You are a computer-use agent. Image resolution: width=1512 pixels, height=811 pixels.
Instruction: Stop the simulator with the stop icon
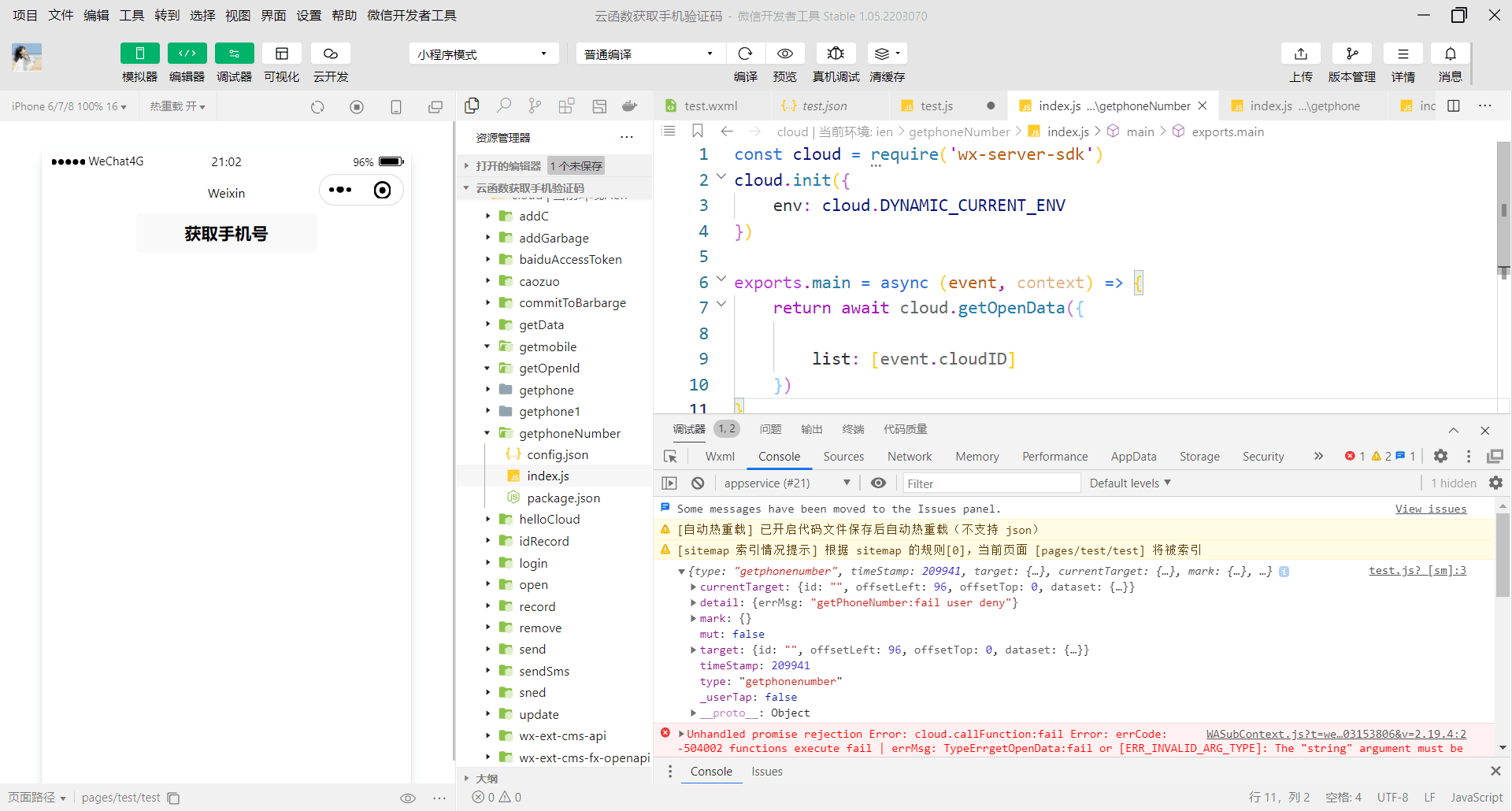coord(357,106)
